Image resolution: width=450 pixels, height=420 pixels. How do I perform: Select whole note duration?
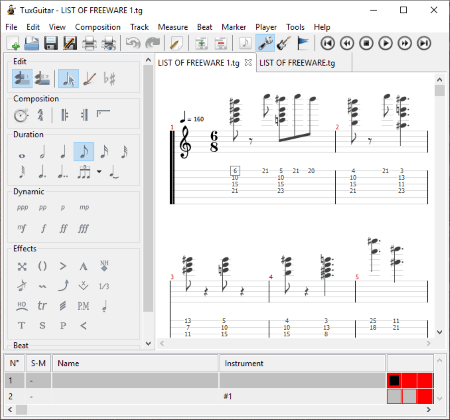point(22,155)
